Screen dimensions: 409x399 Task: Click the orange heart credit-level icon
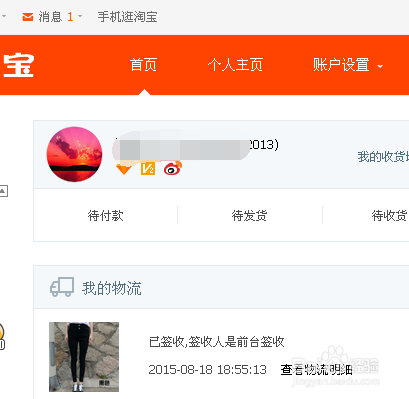pos(124,169)
